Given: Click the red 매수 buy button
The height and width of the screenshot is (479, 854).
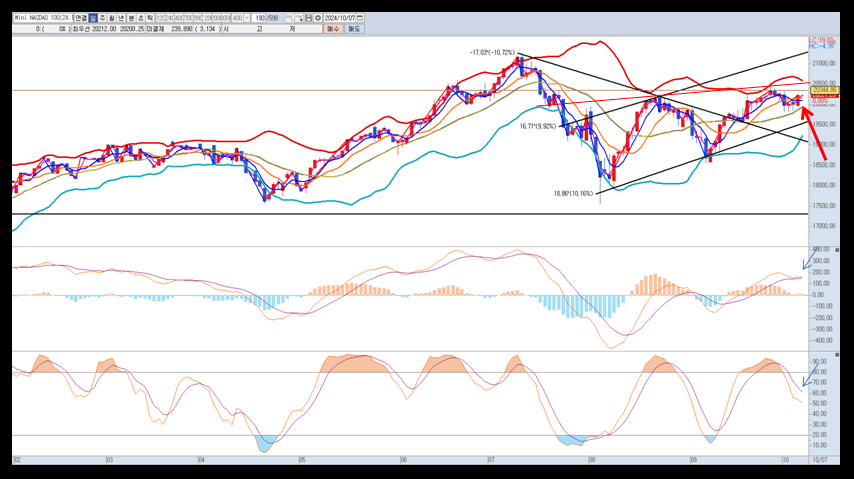Looking at the screenshot, I should (x=333, y=29).
